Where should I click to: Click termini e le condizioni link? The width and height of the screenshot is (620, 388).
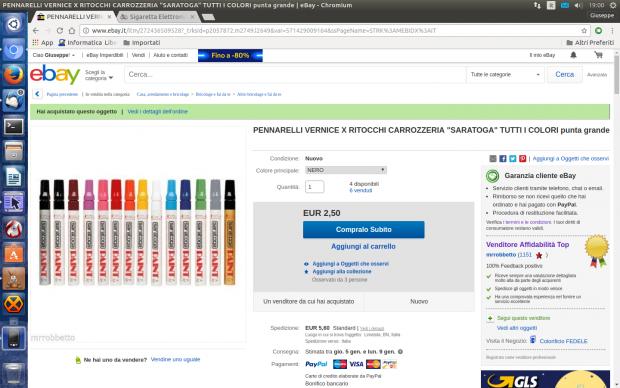tap(528, 222)
